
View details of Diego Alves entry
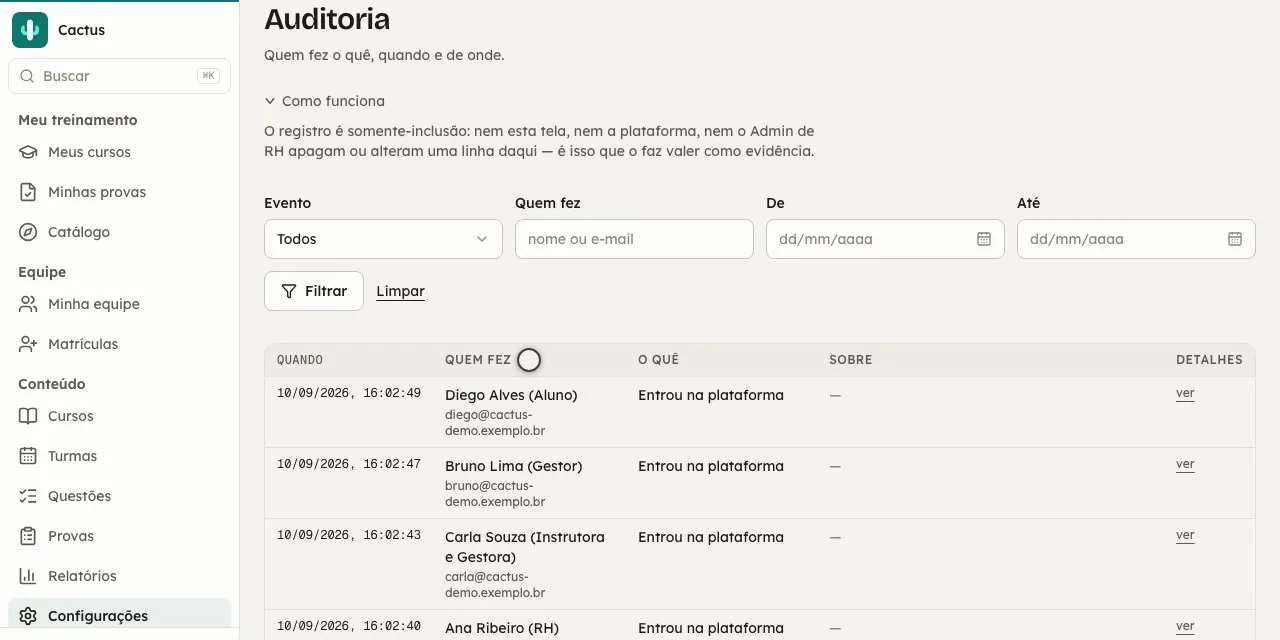[x=1185, y=393]
